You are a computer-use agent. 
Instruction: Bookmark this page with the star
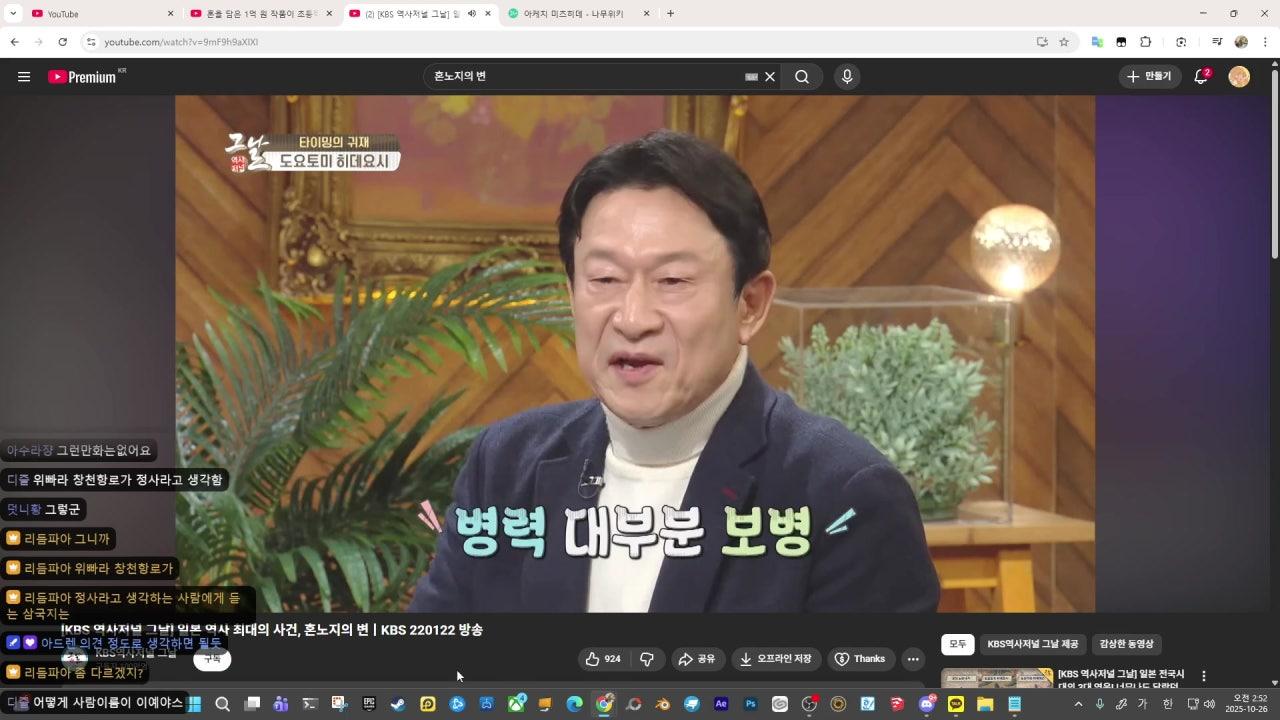coord(1064,42)
